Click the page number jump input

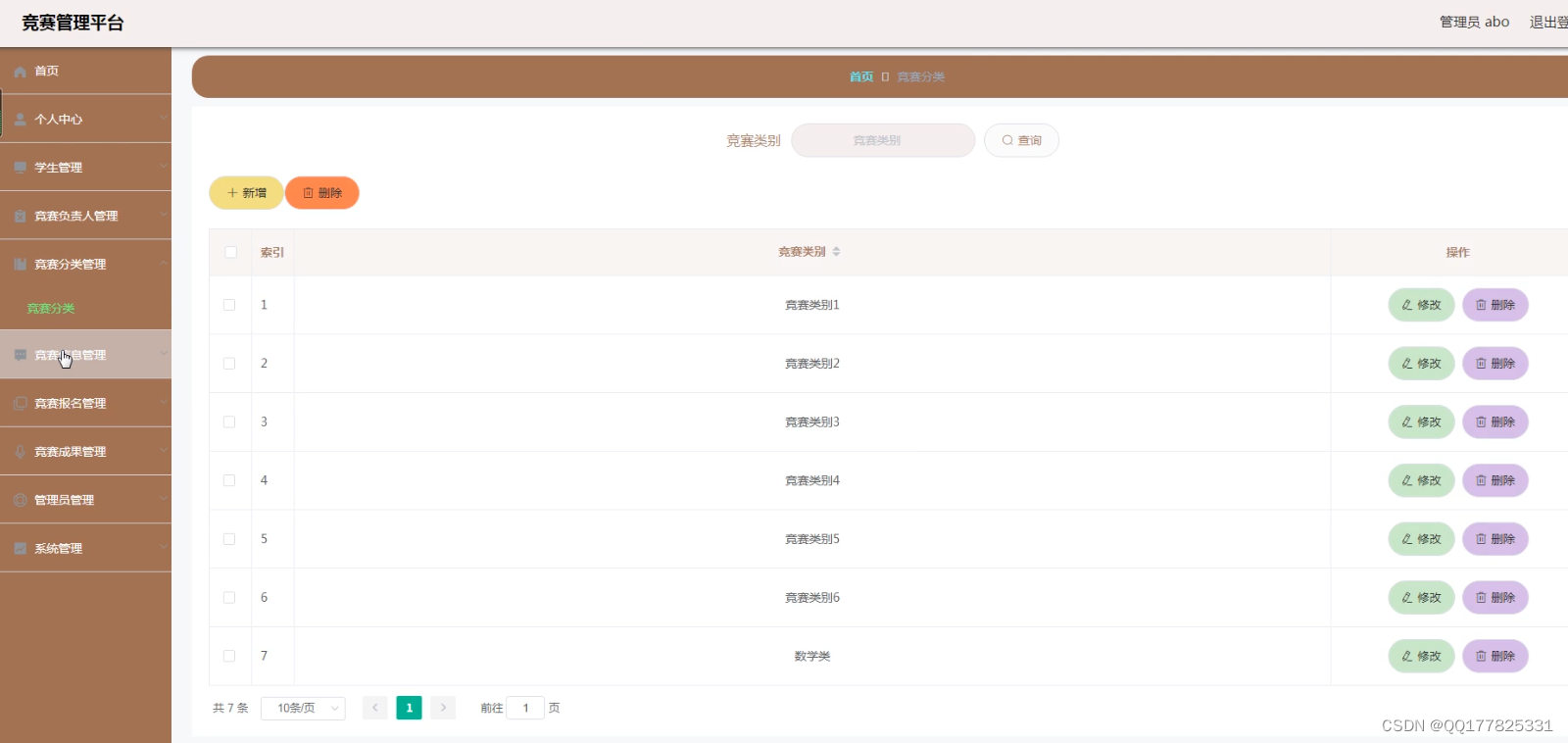tap(525, 708)
